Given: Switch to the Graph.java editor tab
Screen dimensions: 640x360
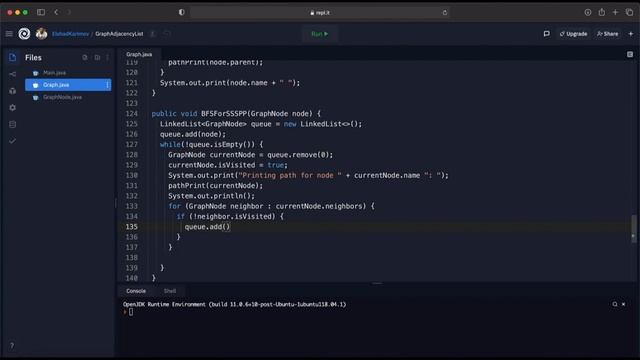Looking at the screenshot, I should (139, 54).
